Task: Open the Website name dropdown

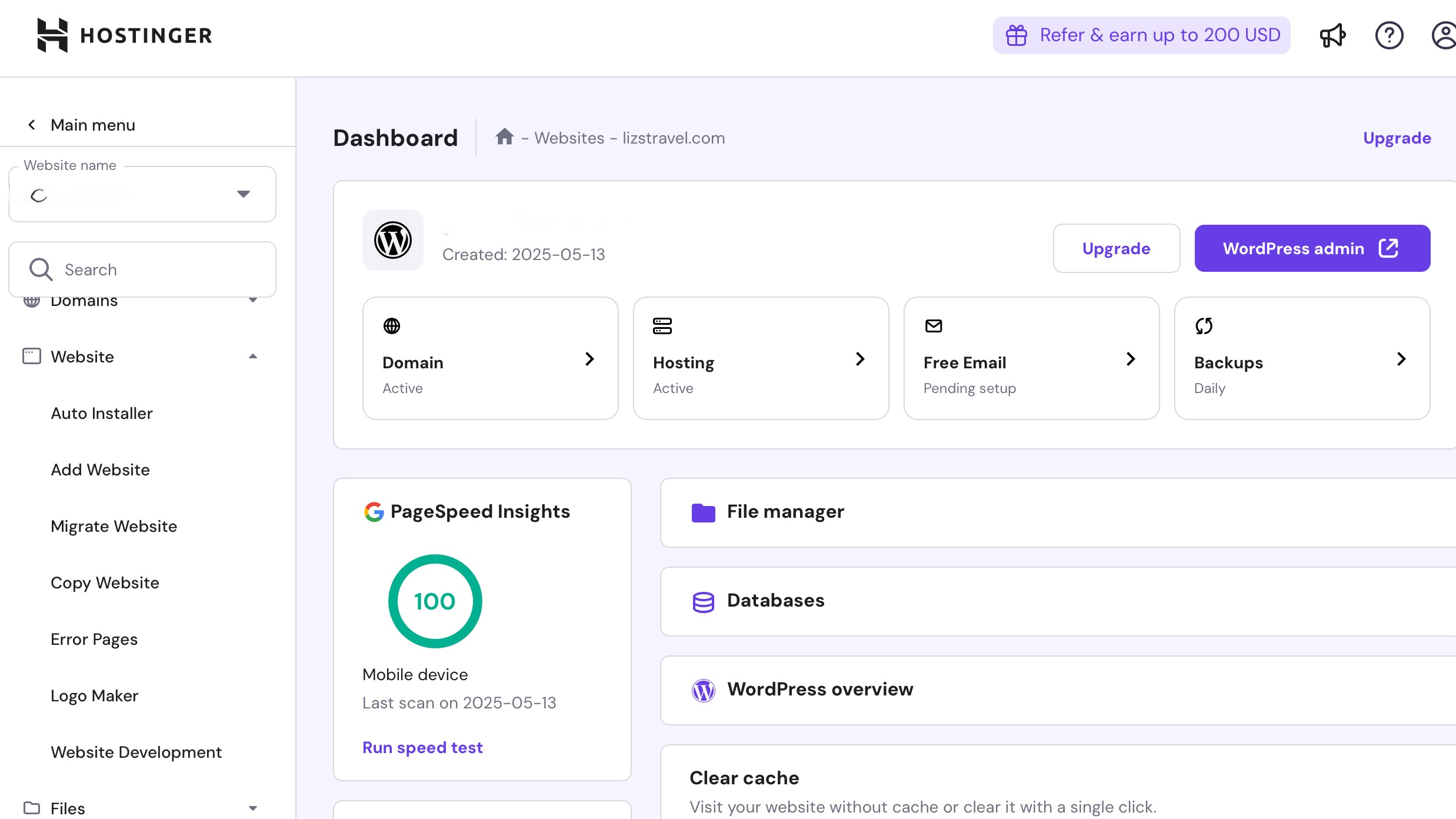Action: (x=142, y=194)
